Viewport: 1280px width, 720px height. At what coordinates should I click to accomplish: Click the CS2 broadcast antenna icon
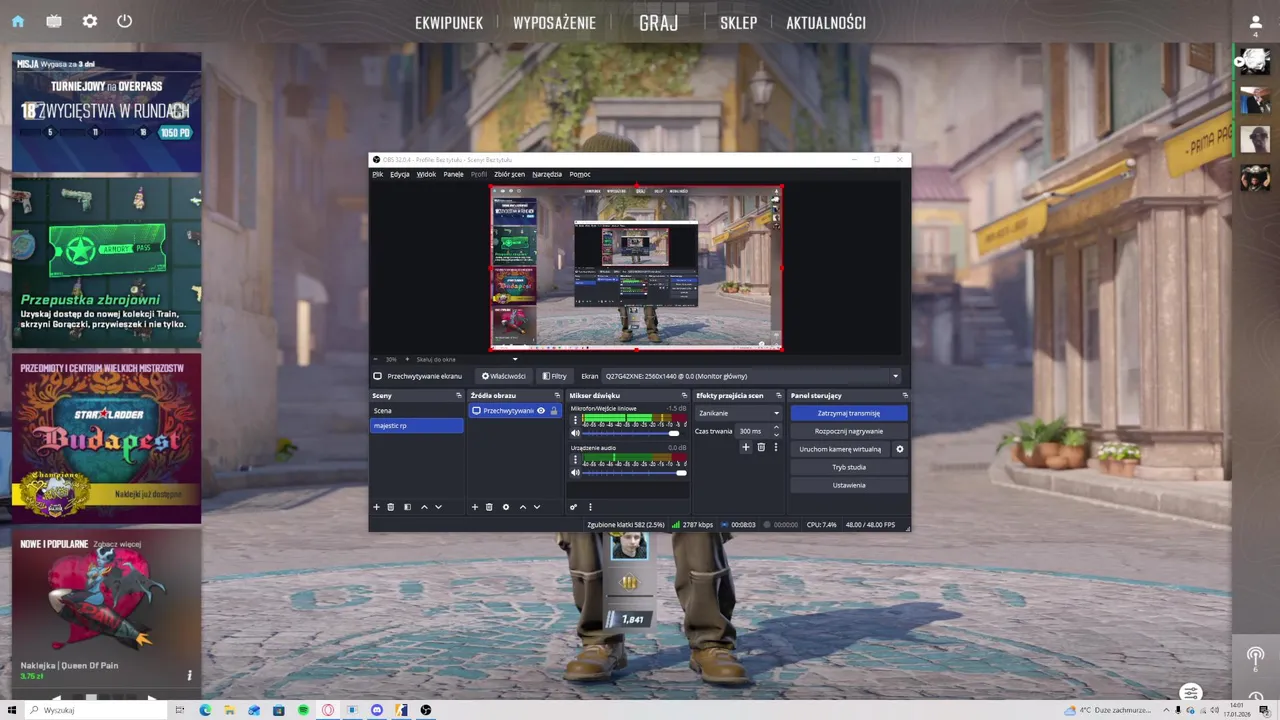pos(1255,655)
